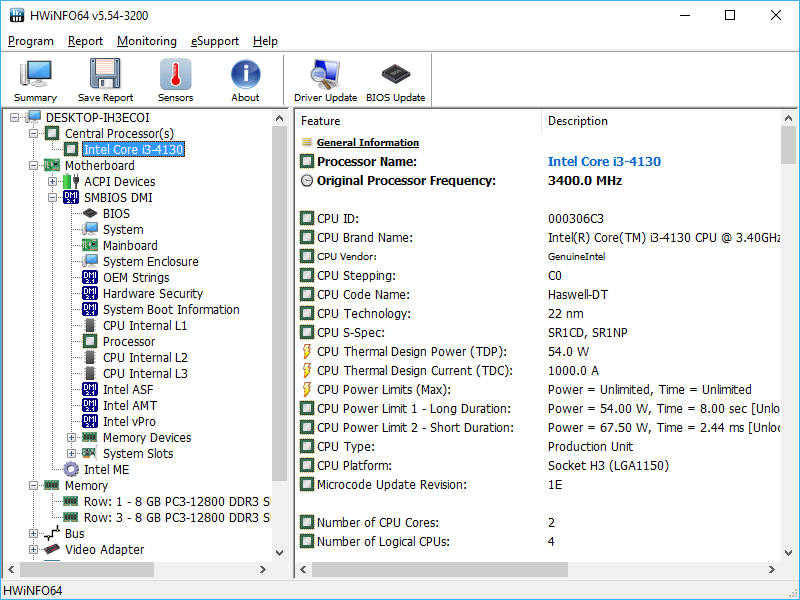
Task: Click the Video Adapter card icon
Action: [52, 549]
